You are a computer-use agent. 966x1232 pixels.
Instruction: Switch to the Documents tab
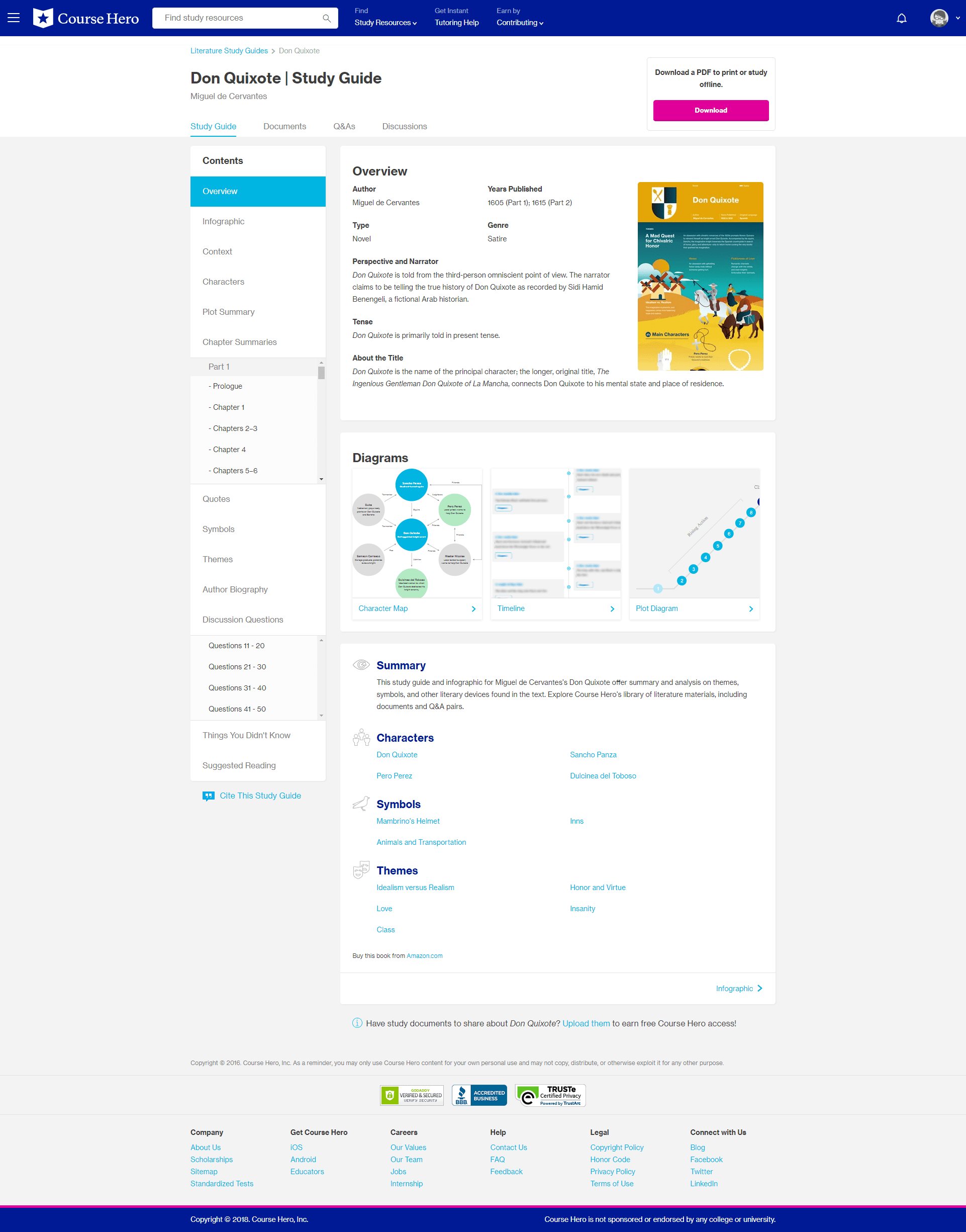[x=284, y=126]
